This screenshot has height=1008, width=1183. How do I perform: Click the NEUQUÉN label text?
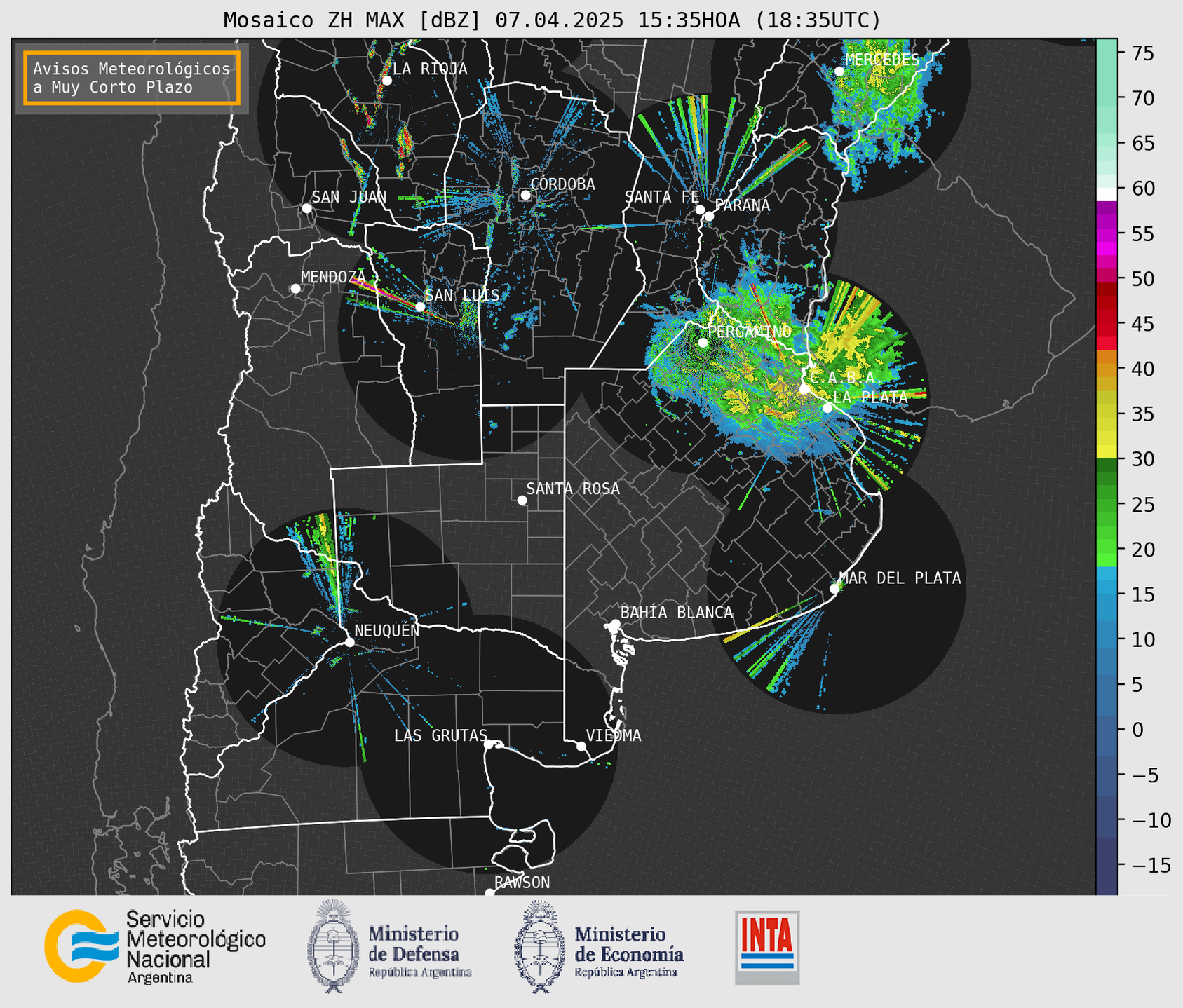[x=387, y=631]
